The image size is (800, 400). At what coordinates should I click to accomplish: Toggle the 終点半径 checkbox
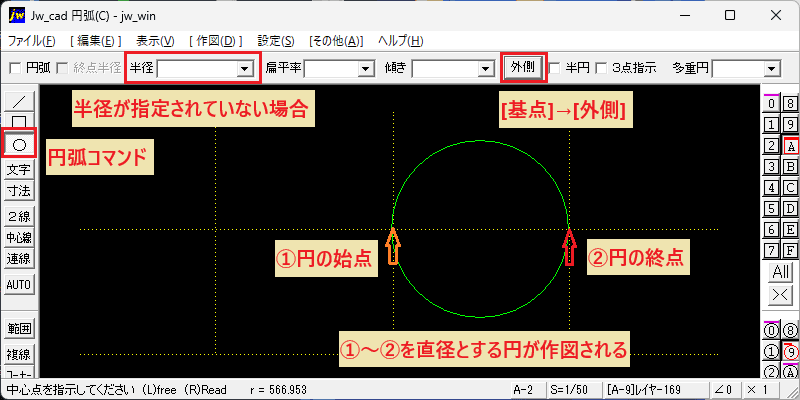point(62,68)
